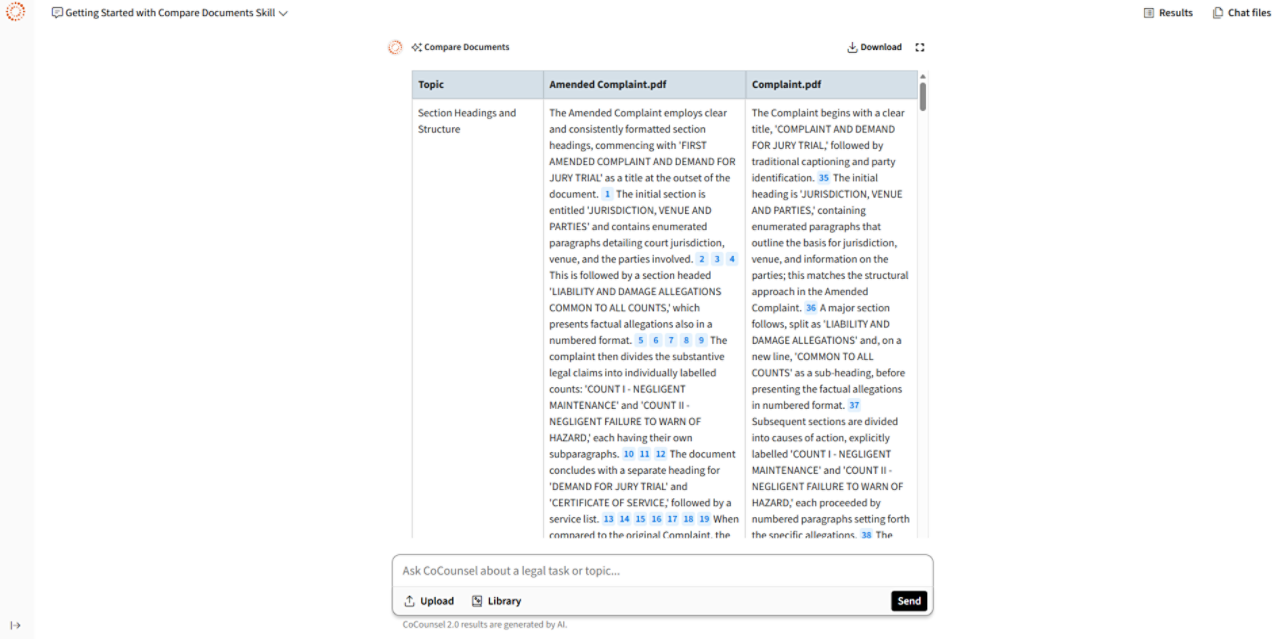Open the Library
Image resolution: width=1280 pixels, height=639 pixels.
496,601
